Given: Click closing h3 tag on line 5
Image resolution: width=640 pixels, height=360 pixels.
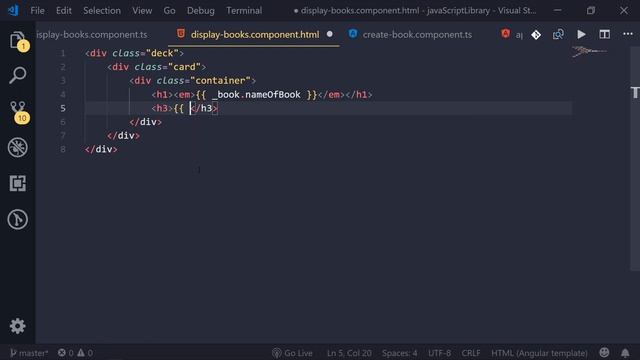Looking at the screenshot, I should click(204, 108).
